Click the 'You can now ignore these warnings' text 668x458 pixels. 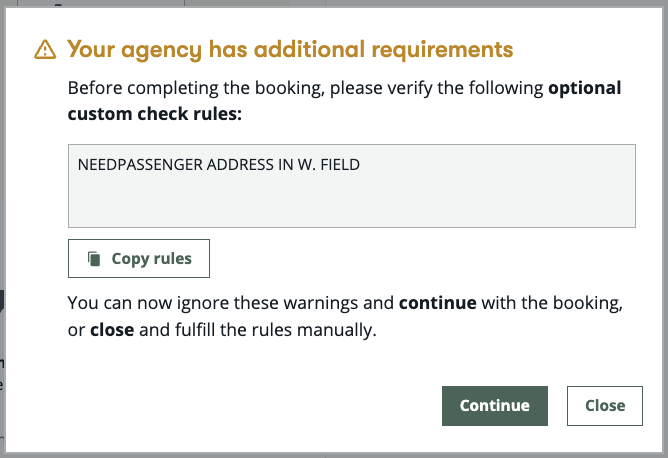pos(230,302)
